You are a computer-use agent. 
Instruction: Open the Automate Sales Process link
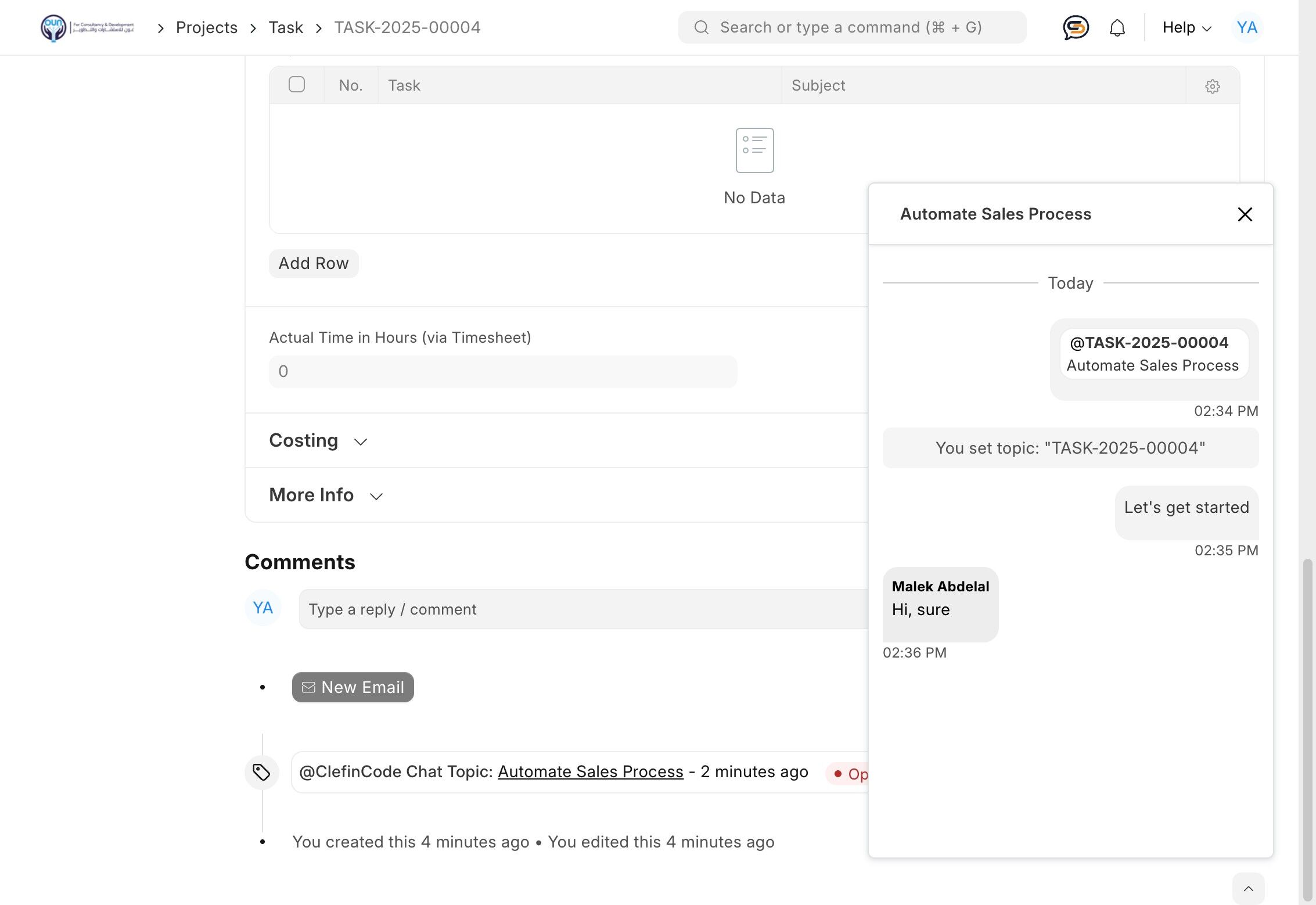pos(590,771)
